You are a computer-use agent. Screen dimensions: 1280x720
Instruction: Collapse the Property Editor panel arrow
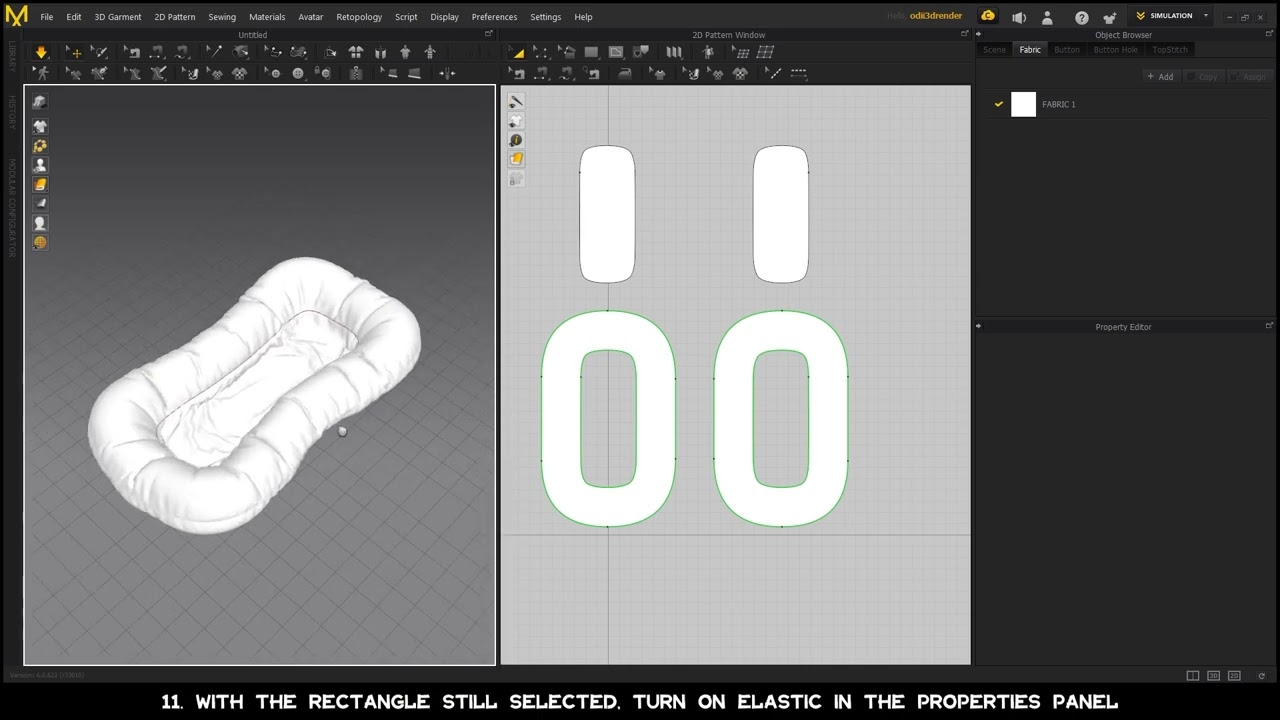tap(979, 326)
